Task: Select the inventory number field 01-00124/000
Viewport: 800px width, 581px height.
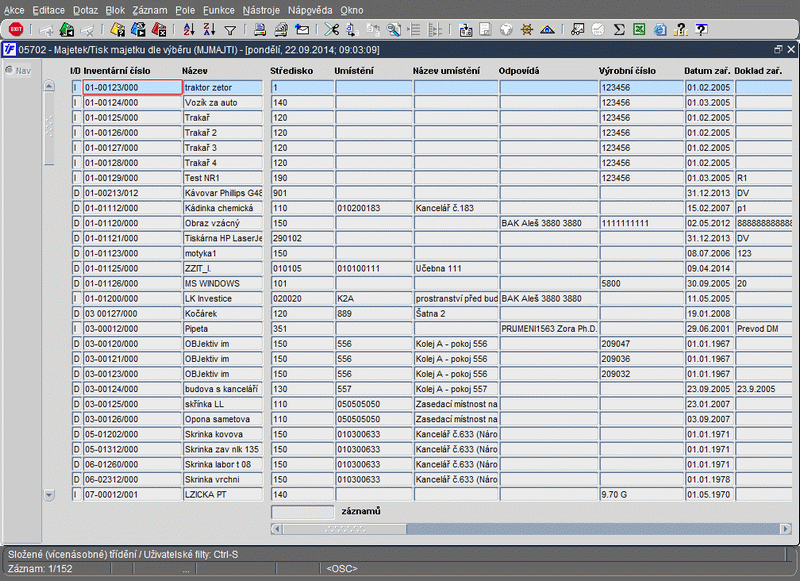Action: pyautogui.click(x=131, y=103)
